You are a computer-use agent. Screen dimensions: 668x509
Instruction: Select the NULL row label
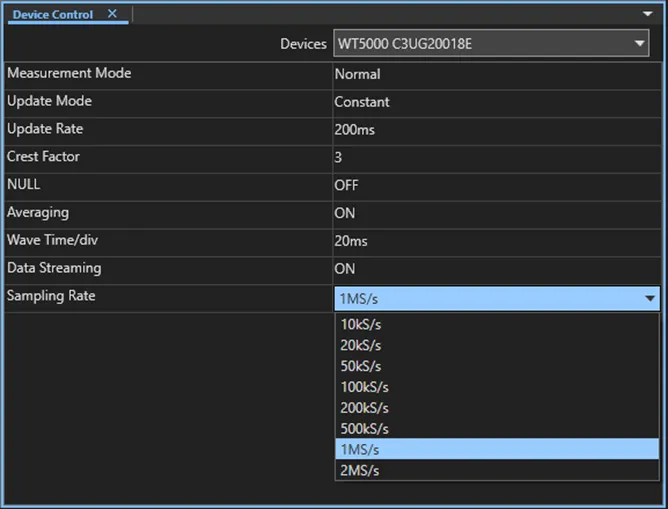click(24, 184)
